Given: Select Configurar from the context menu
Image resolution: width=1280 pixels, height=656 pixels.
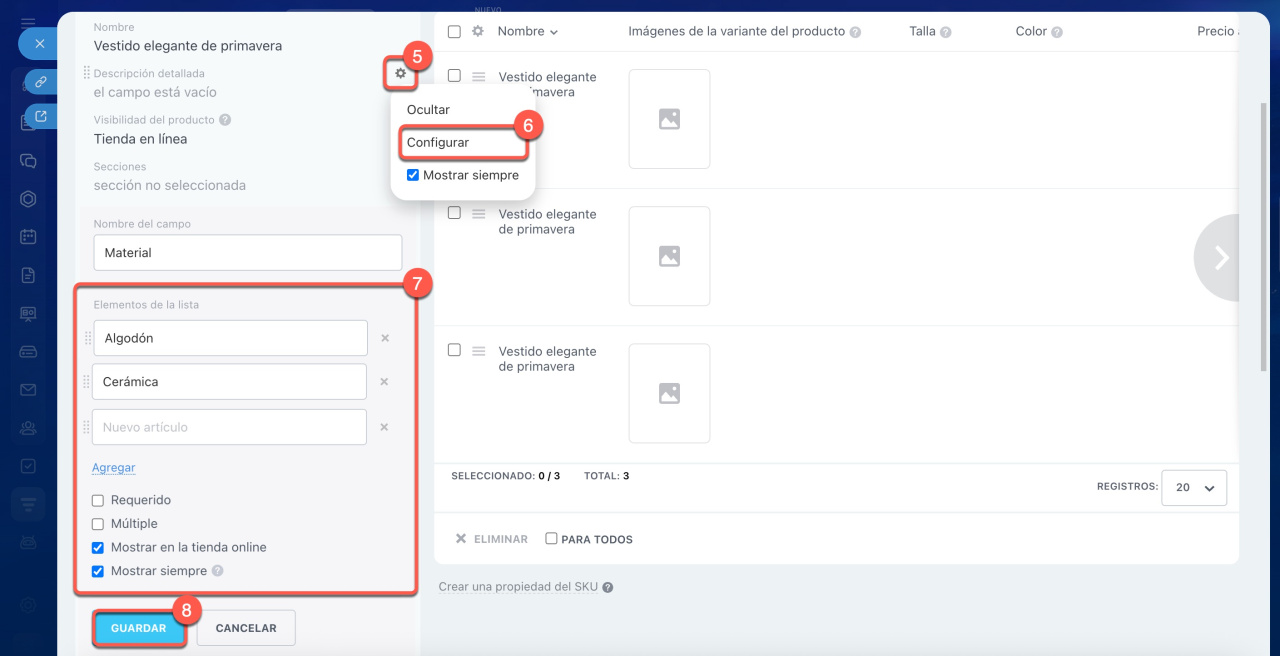Looking at the screenshot, I should click(x=438, y=142).
